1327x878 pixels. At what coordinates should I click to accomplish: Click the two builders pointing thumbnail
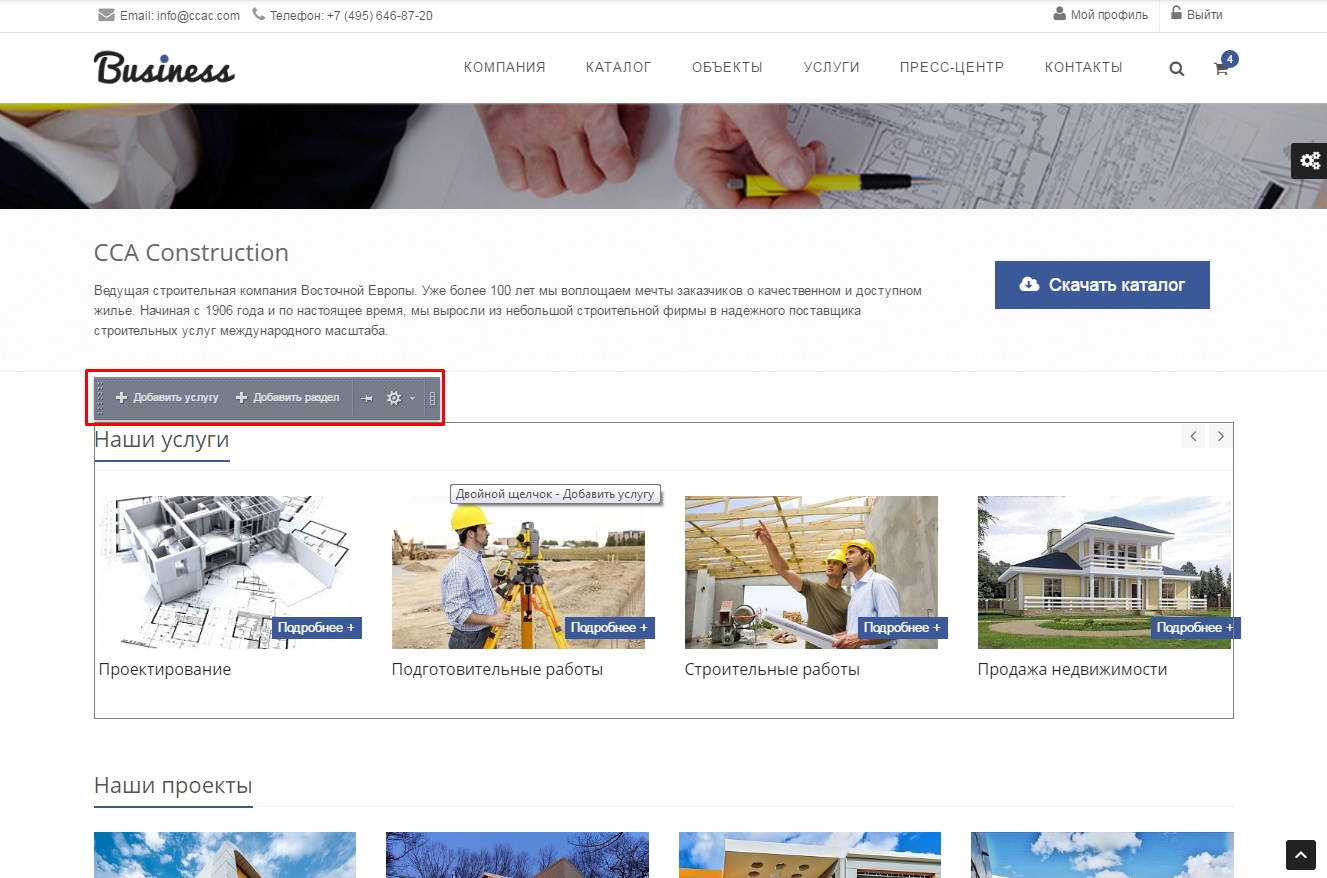pos(811,572)
